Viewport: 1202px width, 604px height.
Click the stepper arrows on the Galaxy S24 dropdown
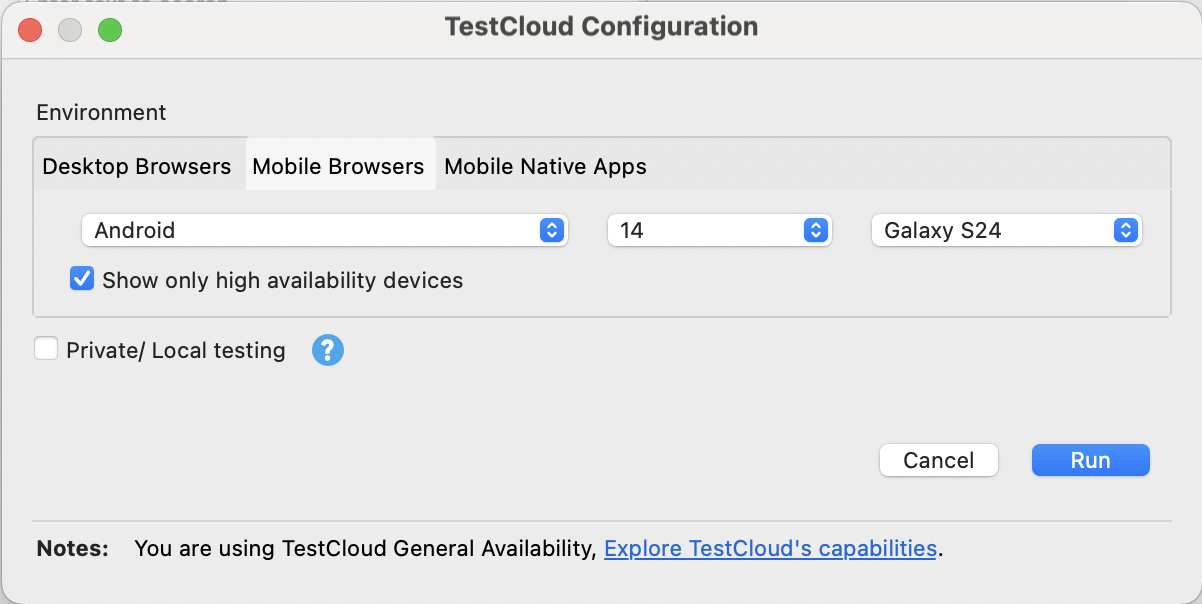coord(1128,230)
